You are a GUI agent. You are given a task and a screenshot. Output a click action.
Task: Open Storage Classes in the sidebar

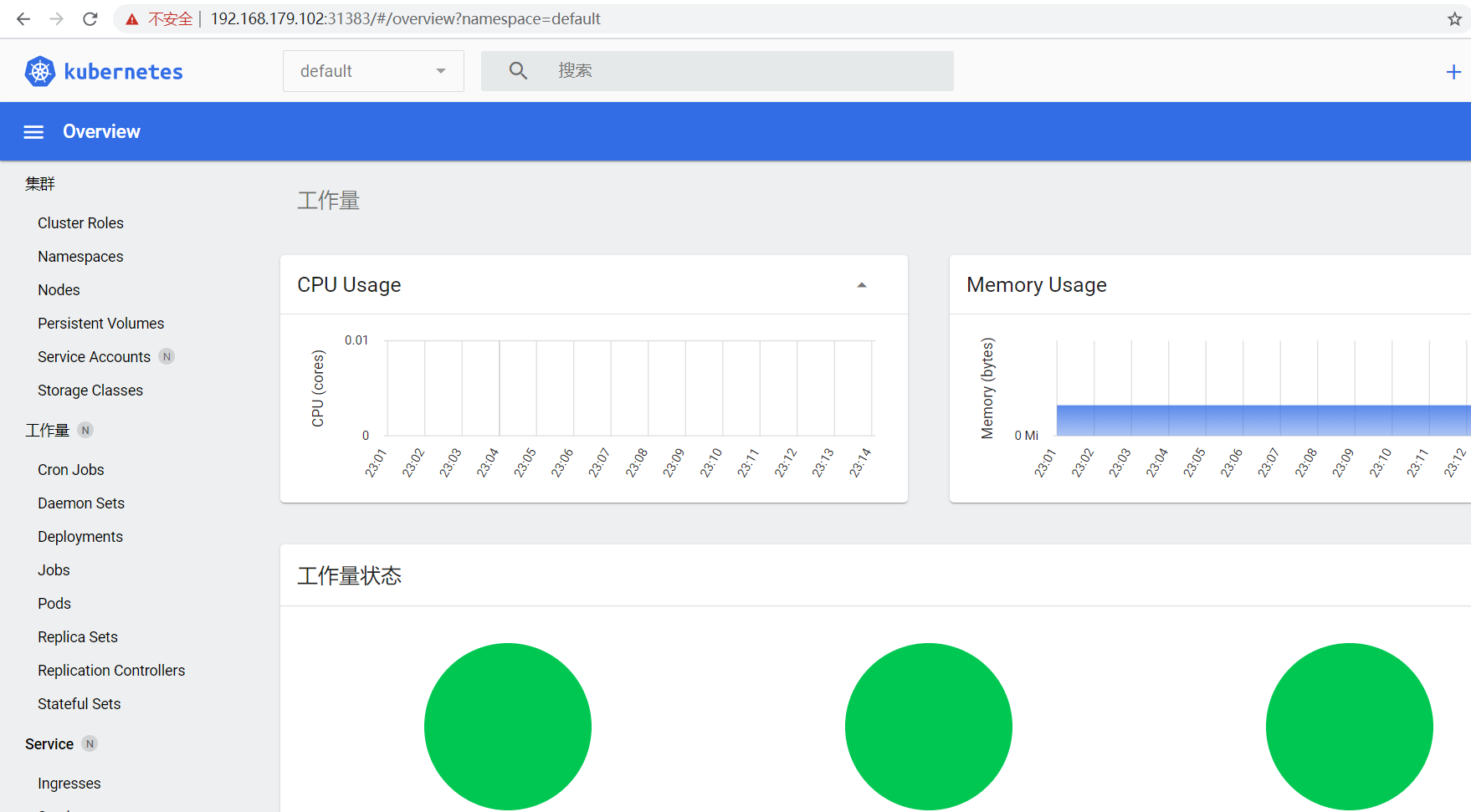click(x=90, y=391)
